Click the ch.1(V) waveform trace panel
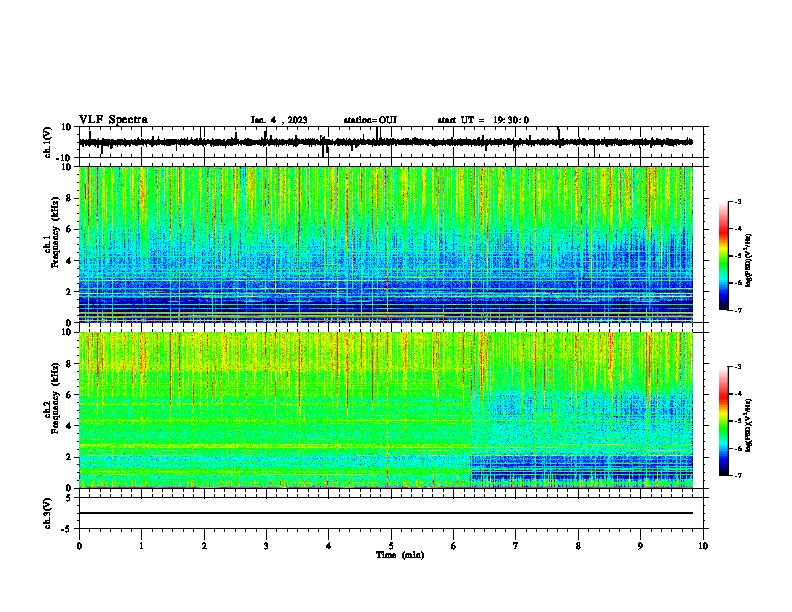792x612 pixels. [393, 142]
